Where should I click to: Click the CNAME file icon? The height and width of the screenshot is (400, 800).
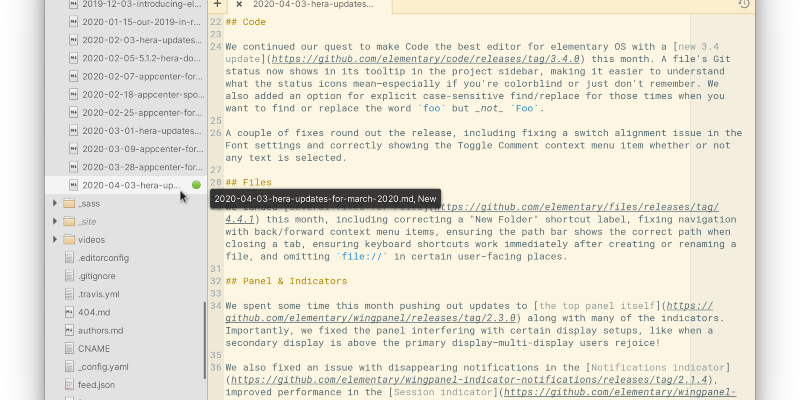(x=69, y=348)
